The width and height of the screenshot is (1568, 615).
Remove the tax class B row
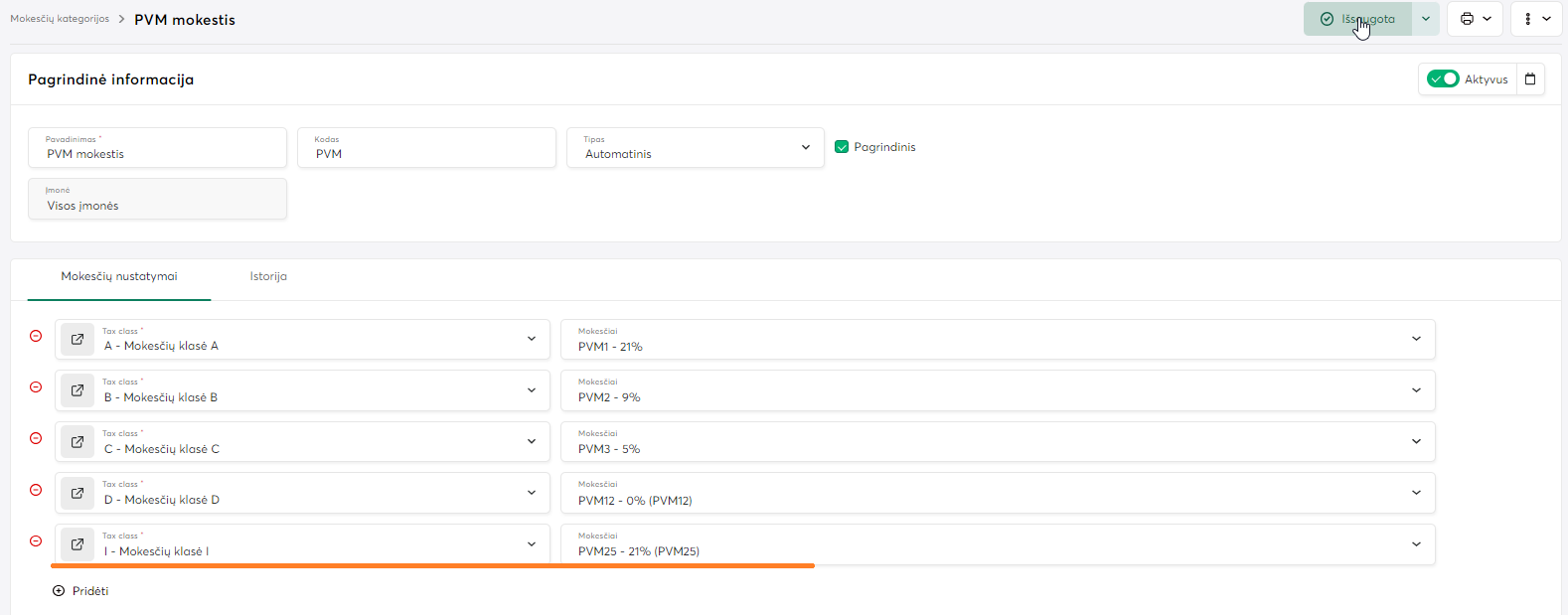tap(36, 387)
